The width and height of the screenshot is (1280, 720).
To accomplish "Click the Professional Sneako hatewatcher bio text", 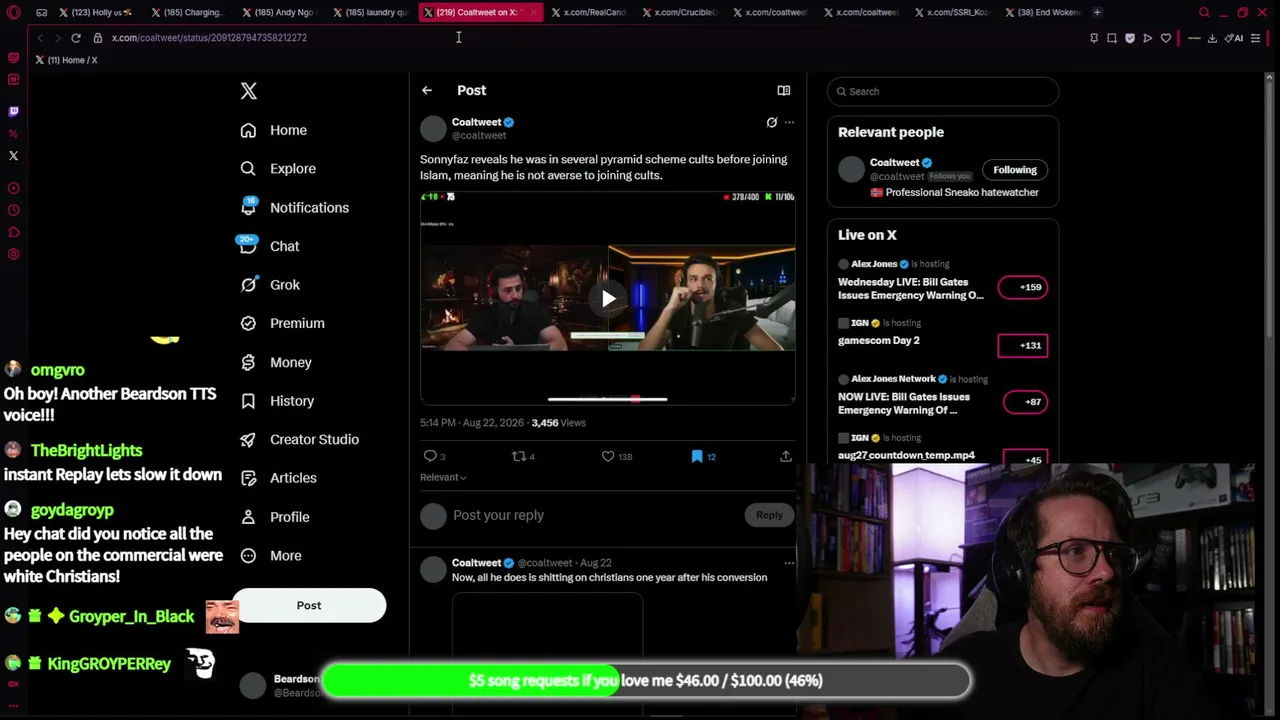I will pyautogui.click(x=954, y=193).
